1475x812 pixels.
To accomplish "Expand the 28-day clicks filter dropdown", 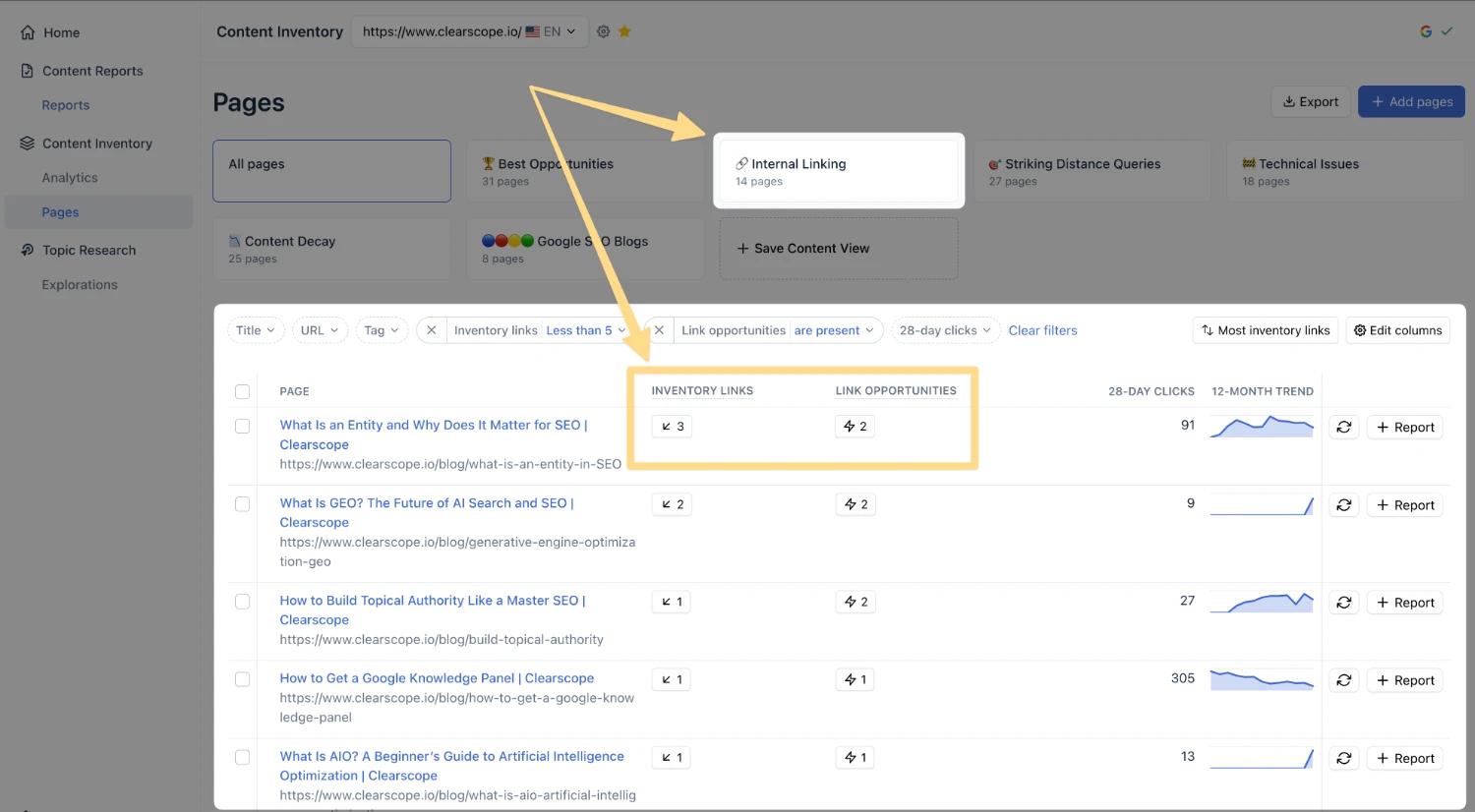I will [x=945, y=330].
